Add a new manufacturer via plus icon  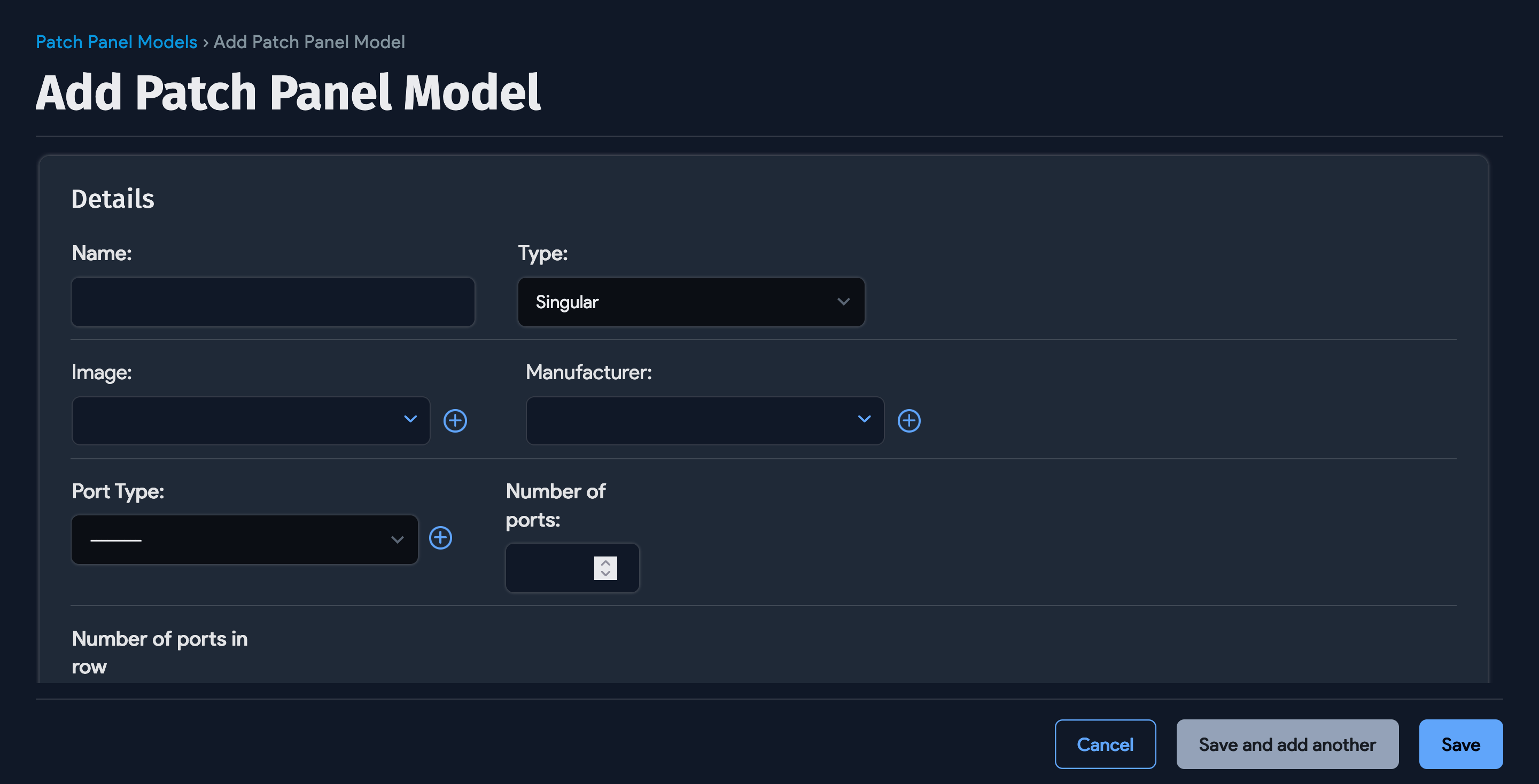point(908,420)
